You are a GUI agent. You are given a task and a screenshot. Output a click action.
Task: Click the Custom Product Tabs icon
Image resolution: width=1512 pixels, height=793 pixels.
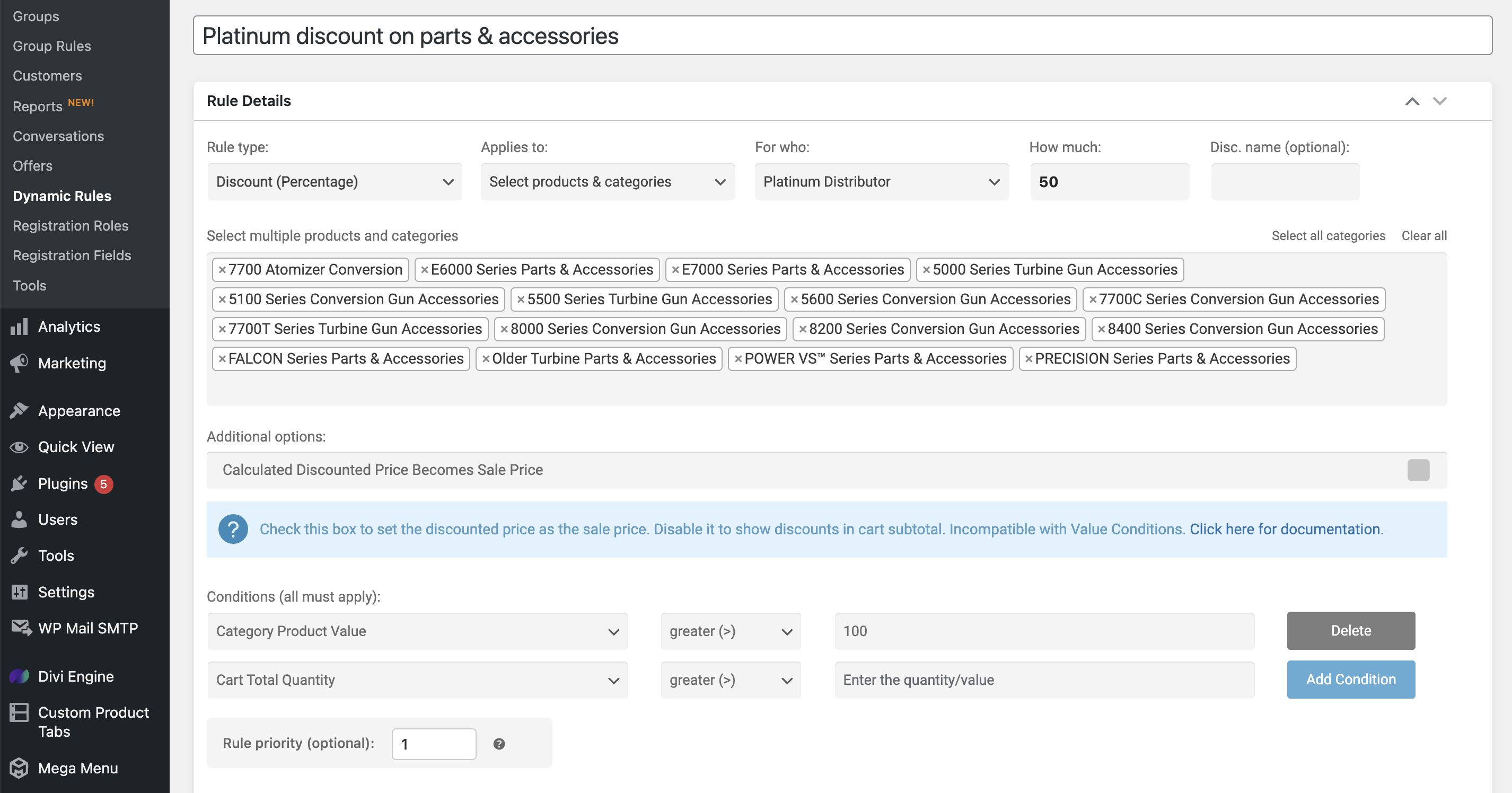(x=19, y=712)
